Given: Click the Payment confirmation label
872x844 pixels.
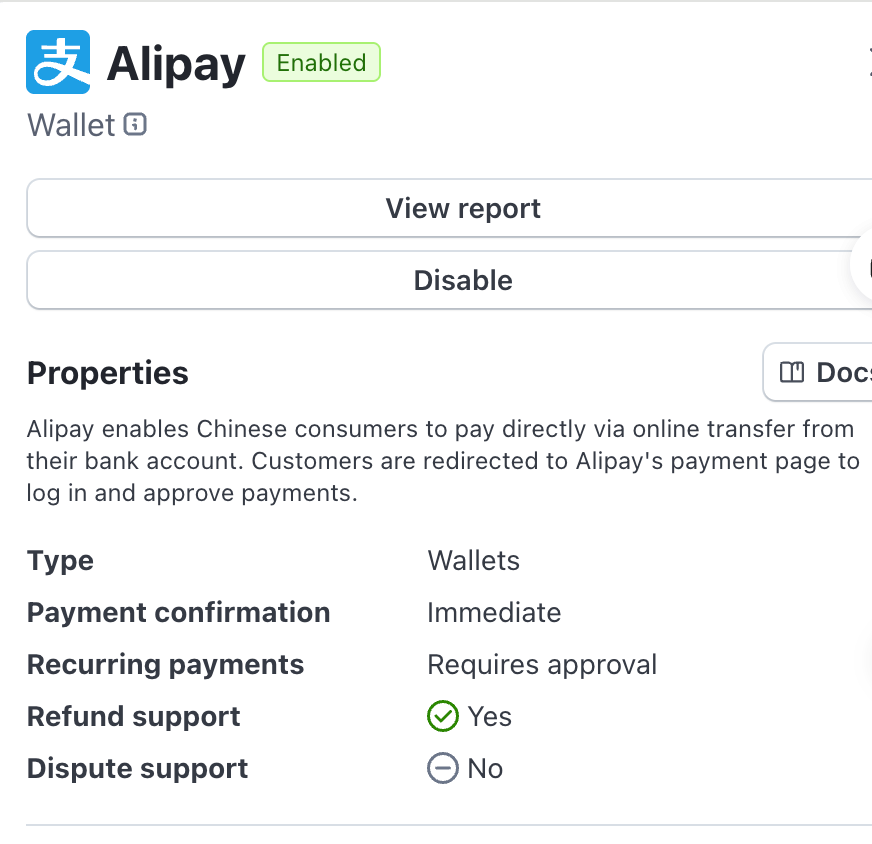Looking at the screenshot, I should (x=178, y=613).
